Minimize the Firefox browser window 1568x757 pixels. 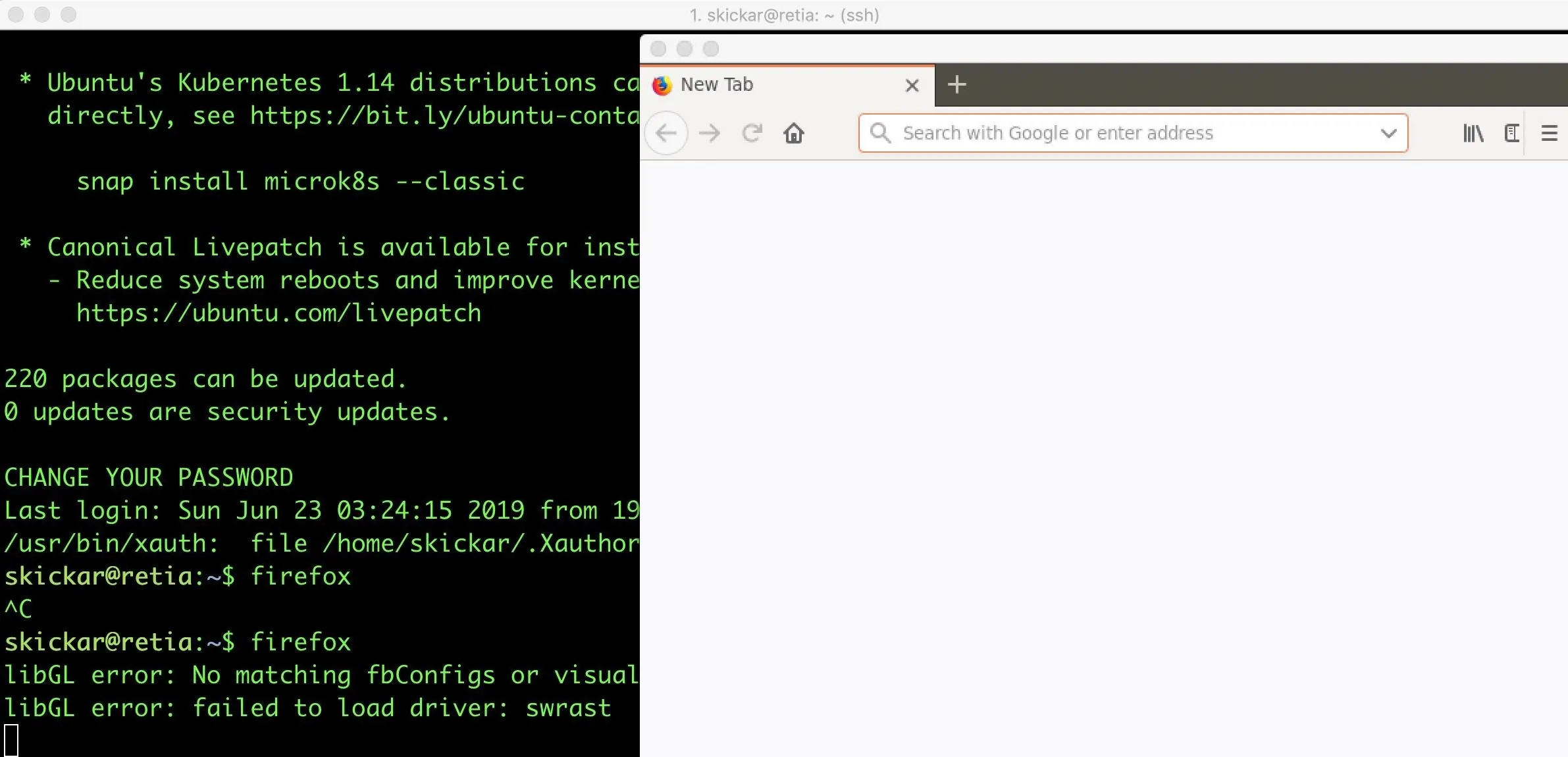(x=685, y=49)
